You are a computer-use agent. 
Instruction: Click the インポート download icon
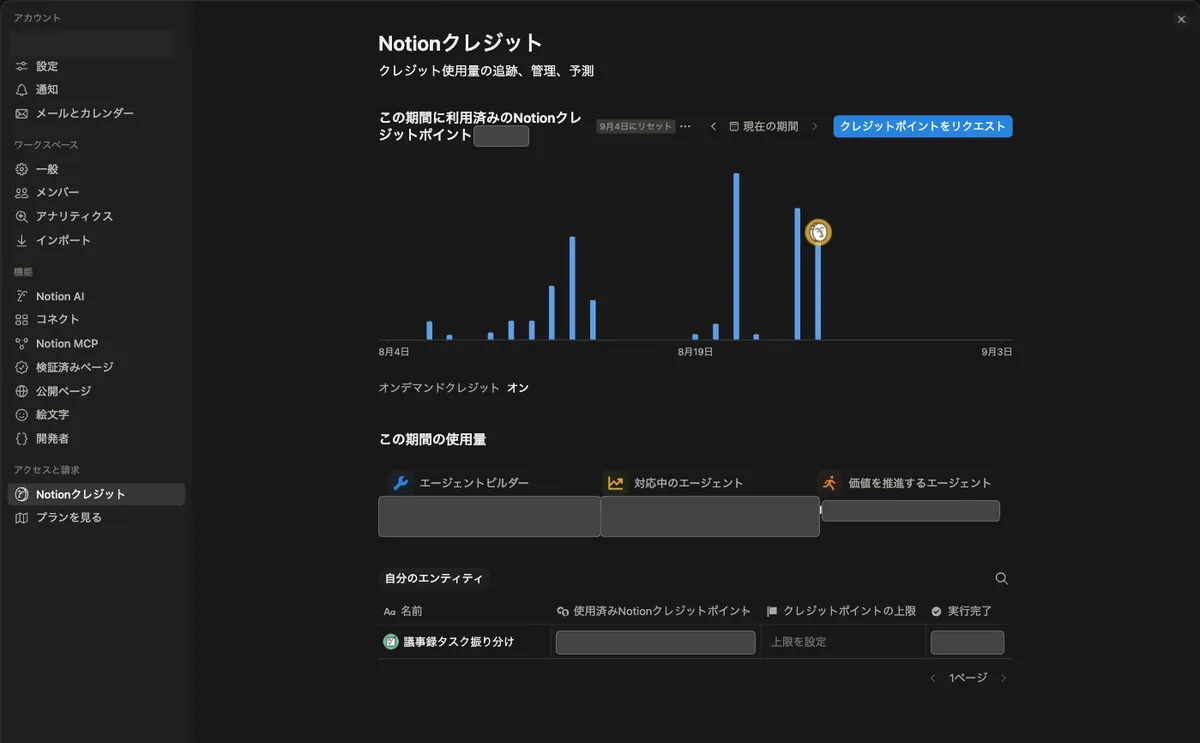coord(22,240)
